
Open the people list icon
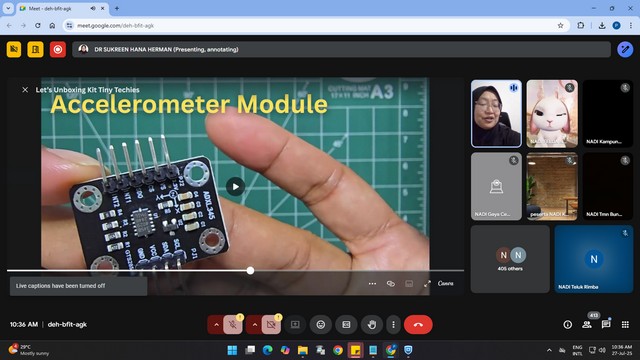587,324
